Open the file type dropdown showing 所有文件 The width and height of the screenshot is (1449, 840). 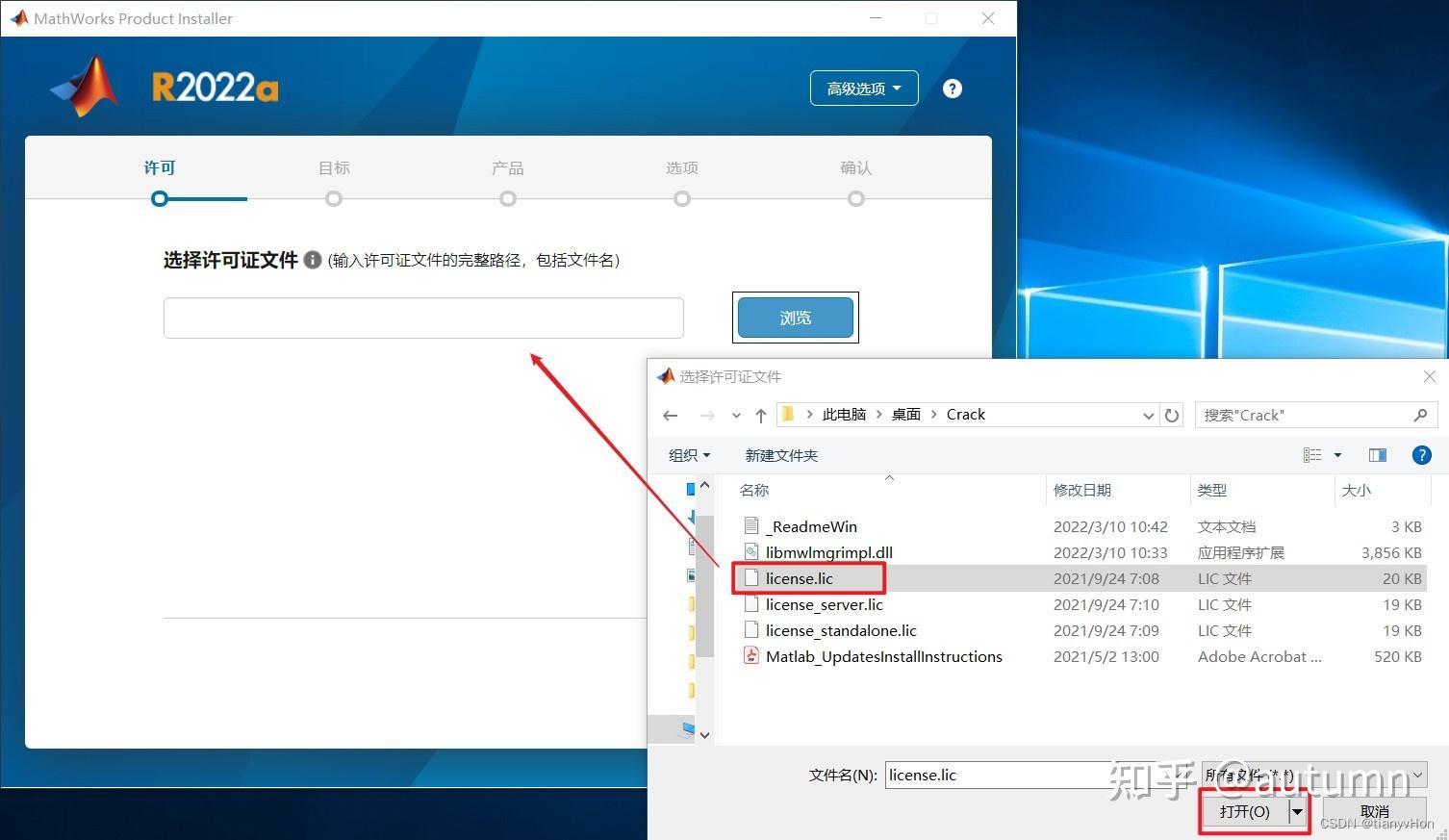1314,775
